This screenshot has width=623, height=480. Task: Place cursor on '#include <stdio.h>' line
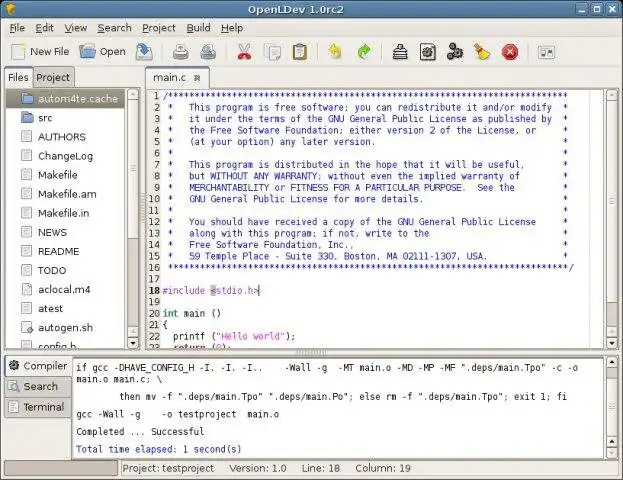coord(211,290)
